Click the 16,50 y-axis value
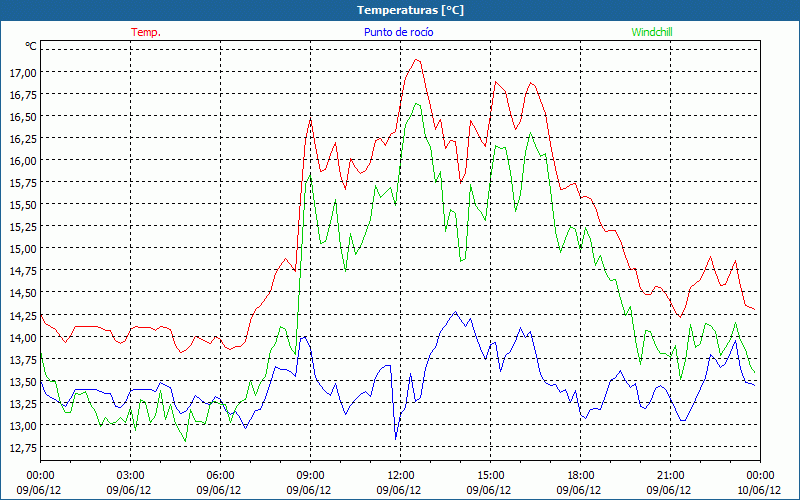 click(23, 117)
